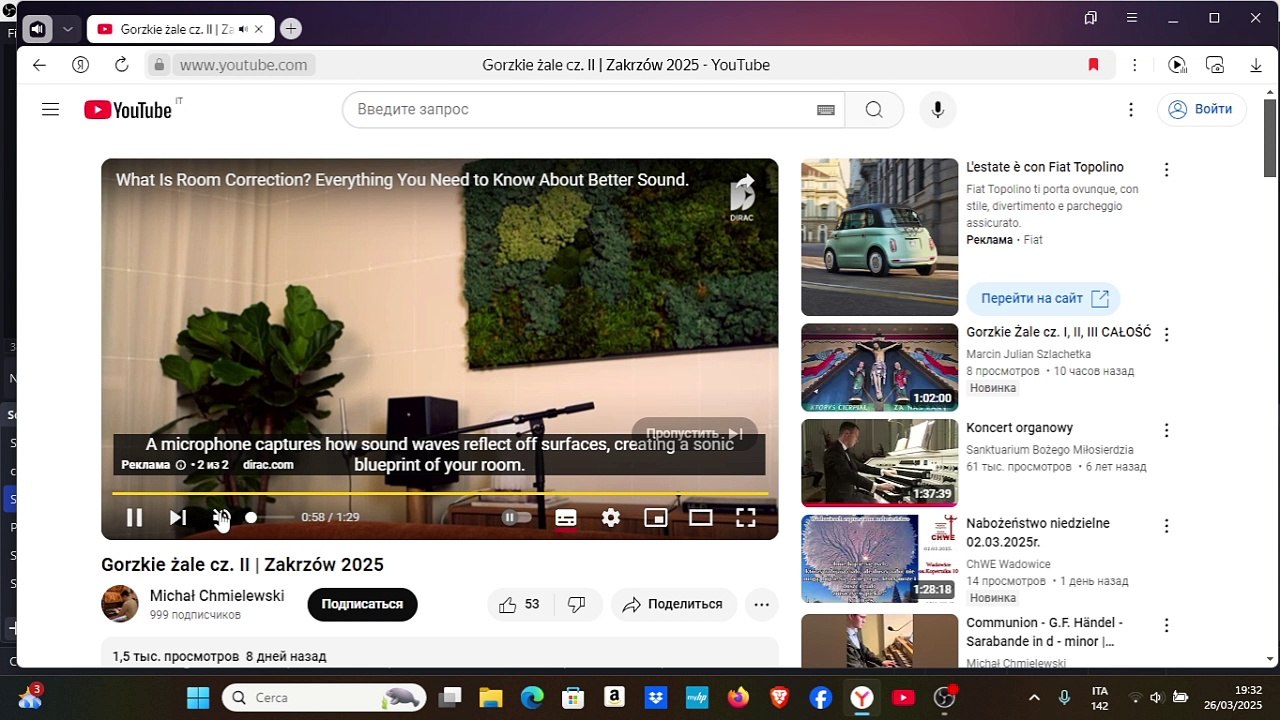The width and height of the screenshot is (1280, 720).
Task: Reload the page
Action: point(121,65)
